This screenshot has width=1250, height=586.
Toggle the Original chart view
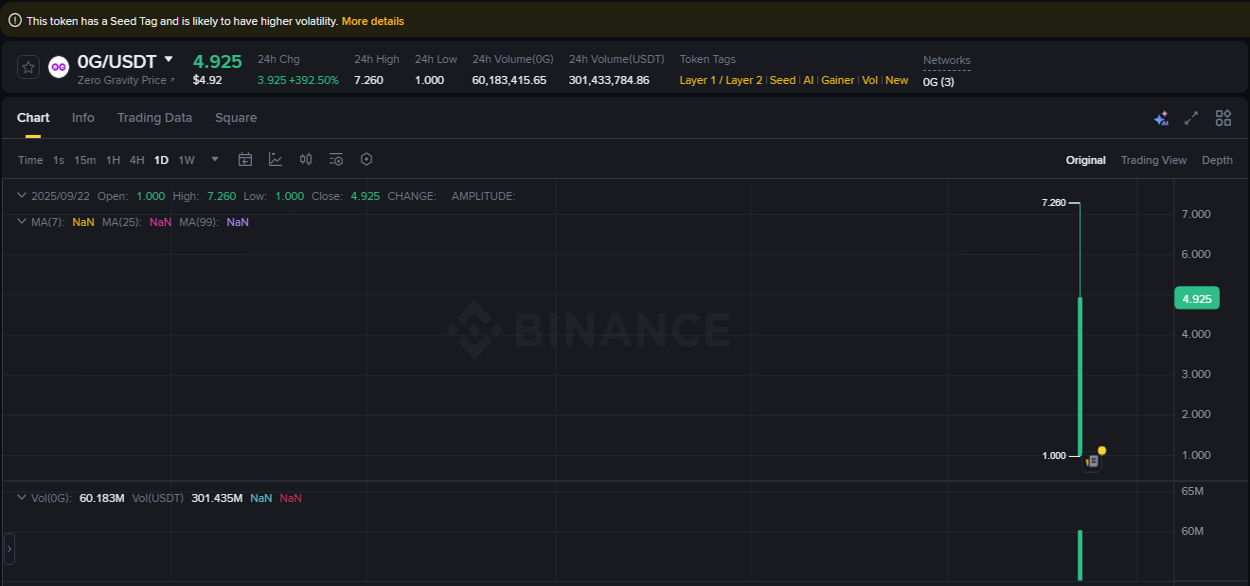tap(1086, 159)
